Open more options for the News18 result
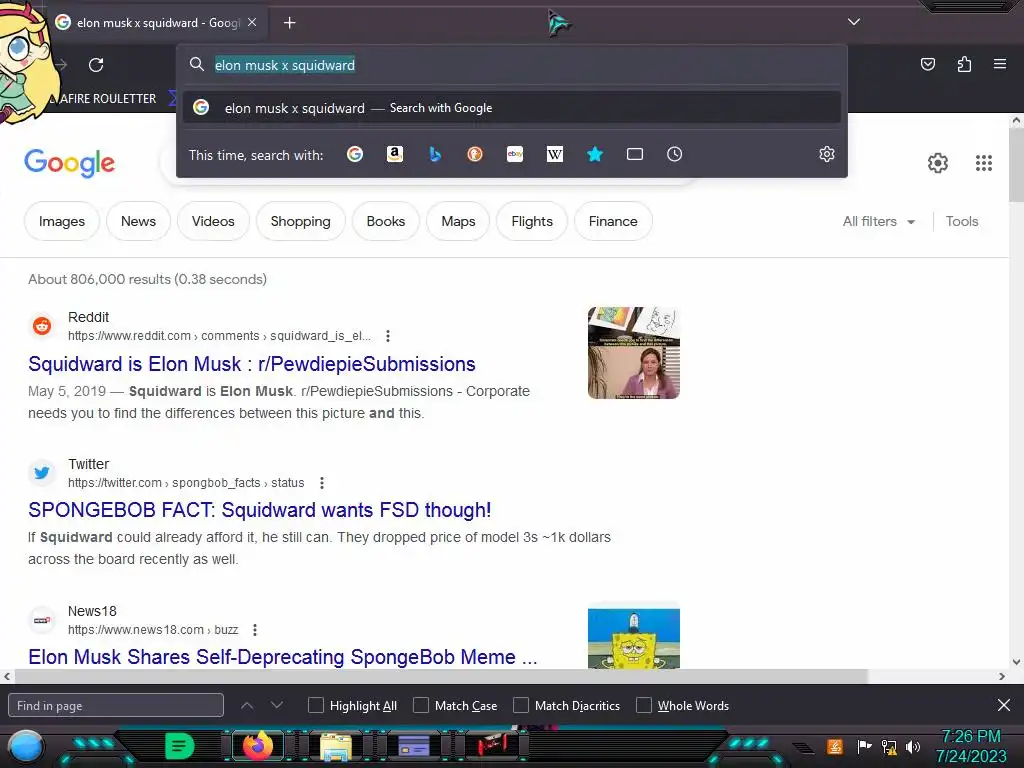1024x768 pixels. pyautogui.click(x=255, y=630)
